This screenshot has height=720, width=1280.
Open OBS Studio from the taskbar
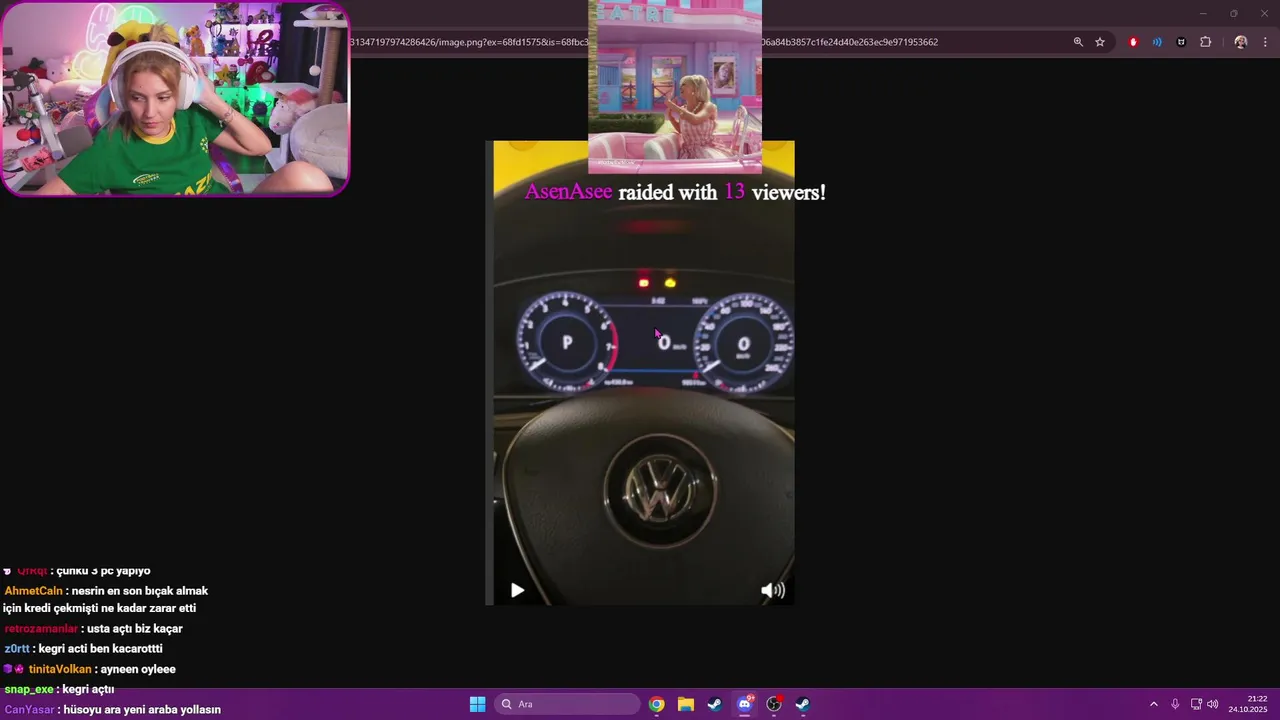coord(773,704)
